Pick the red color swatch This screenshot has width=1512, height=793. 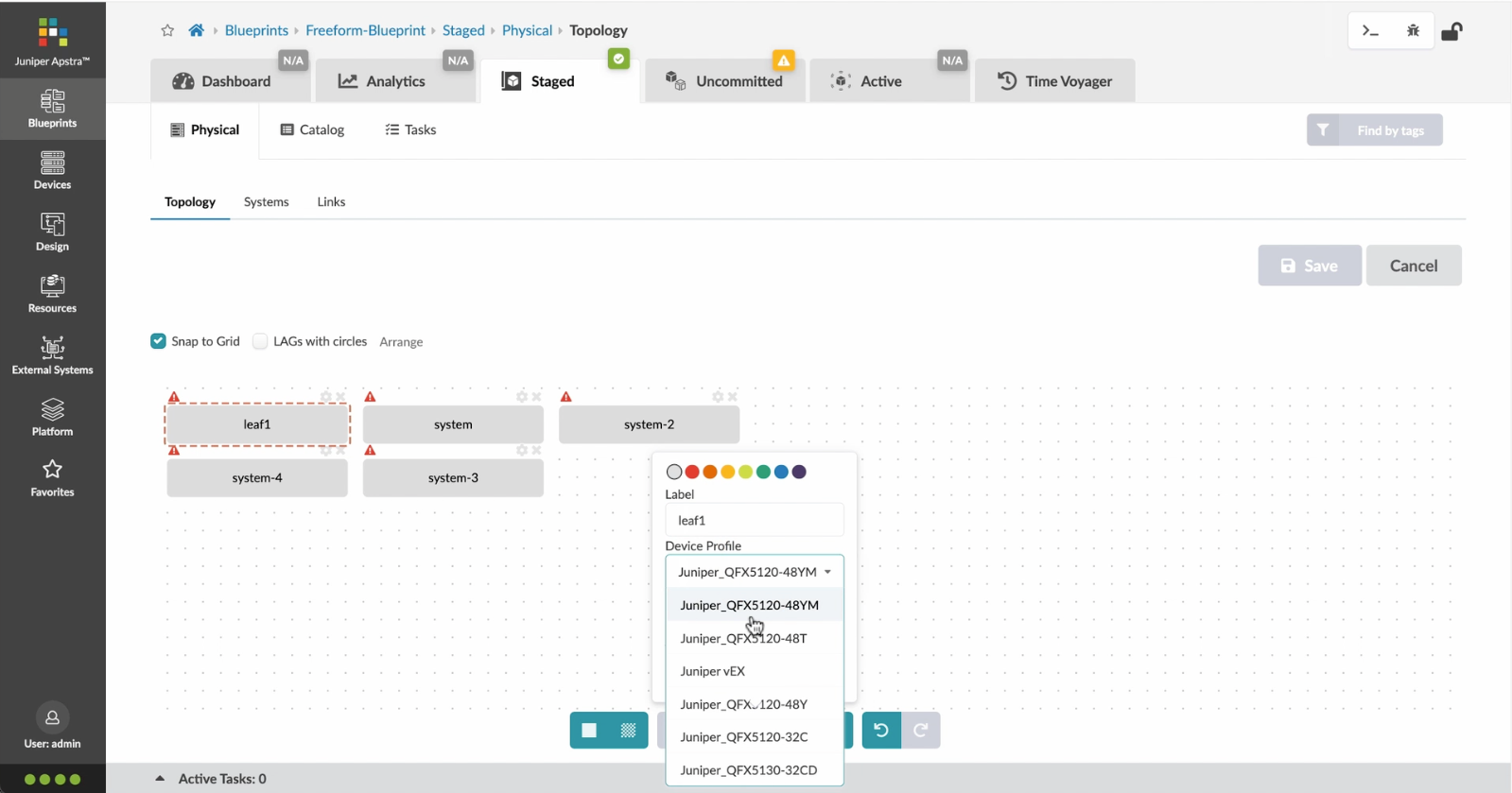coord(692,472)
